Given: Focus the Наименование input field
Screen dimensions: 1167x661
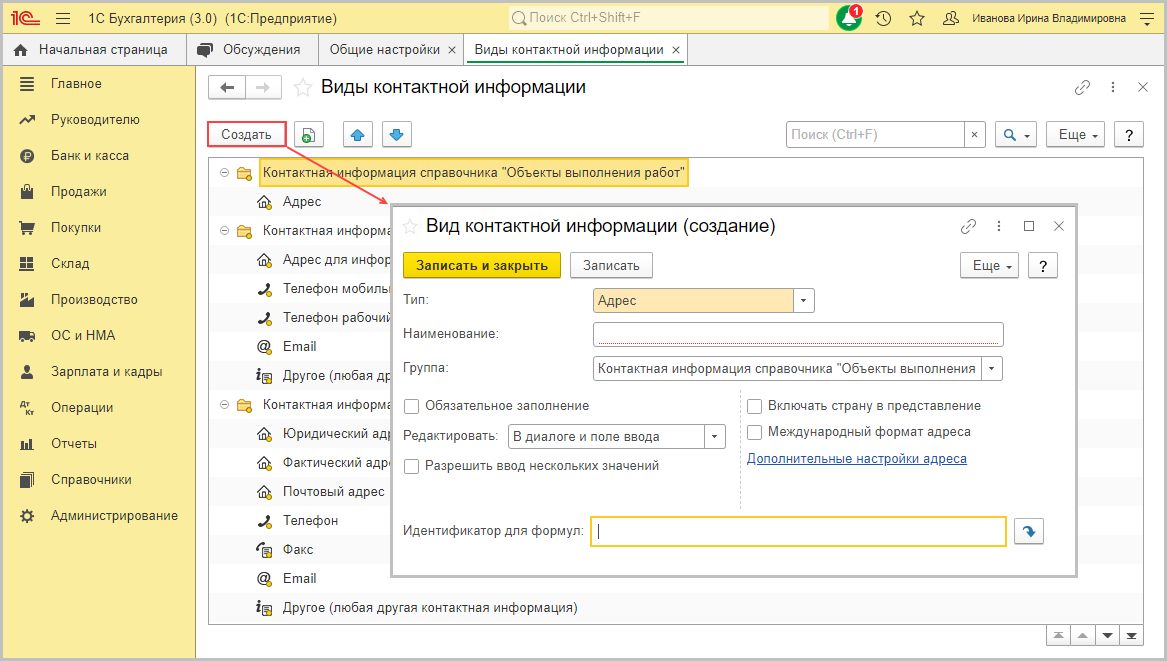Looking at the screenshot, I should [798, 334].
